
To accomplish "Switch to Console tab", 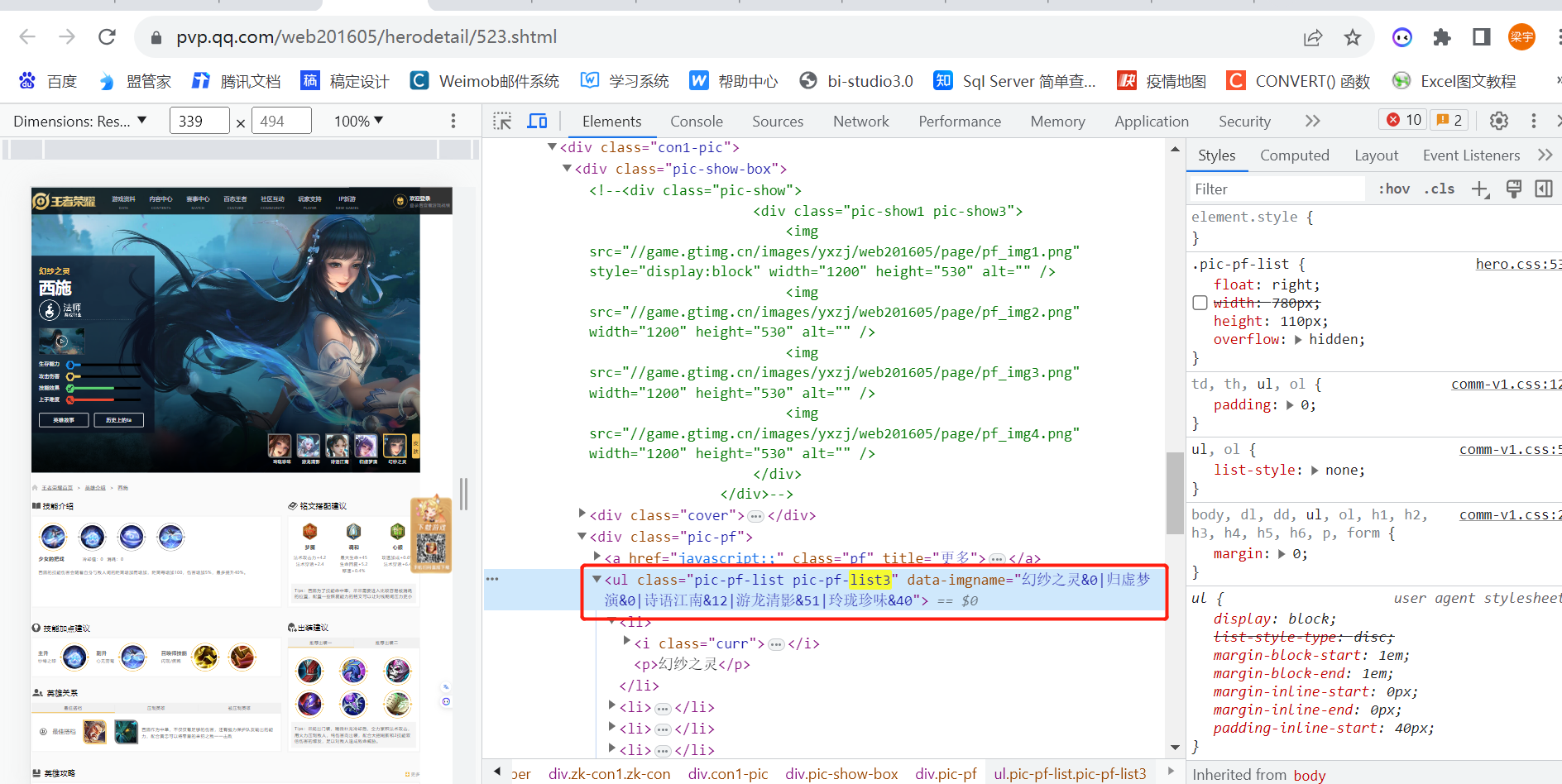I will point(697,122).
